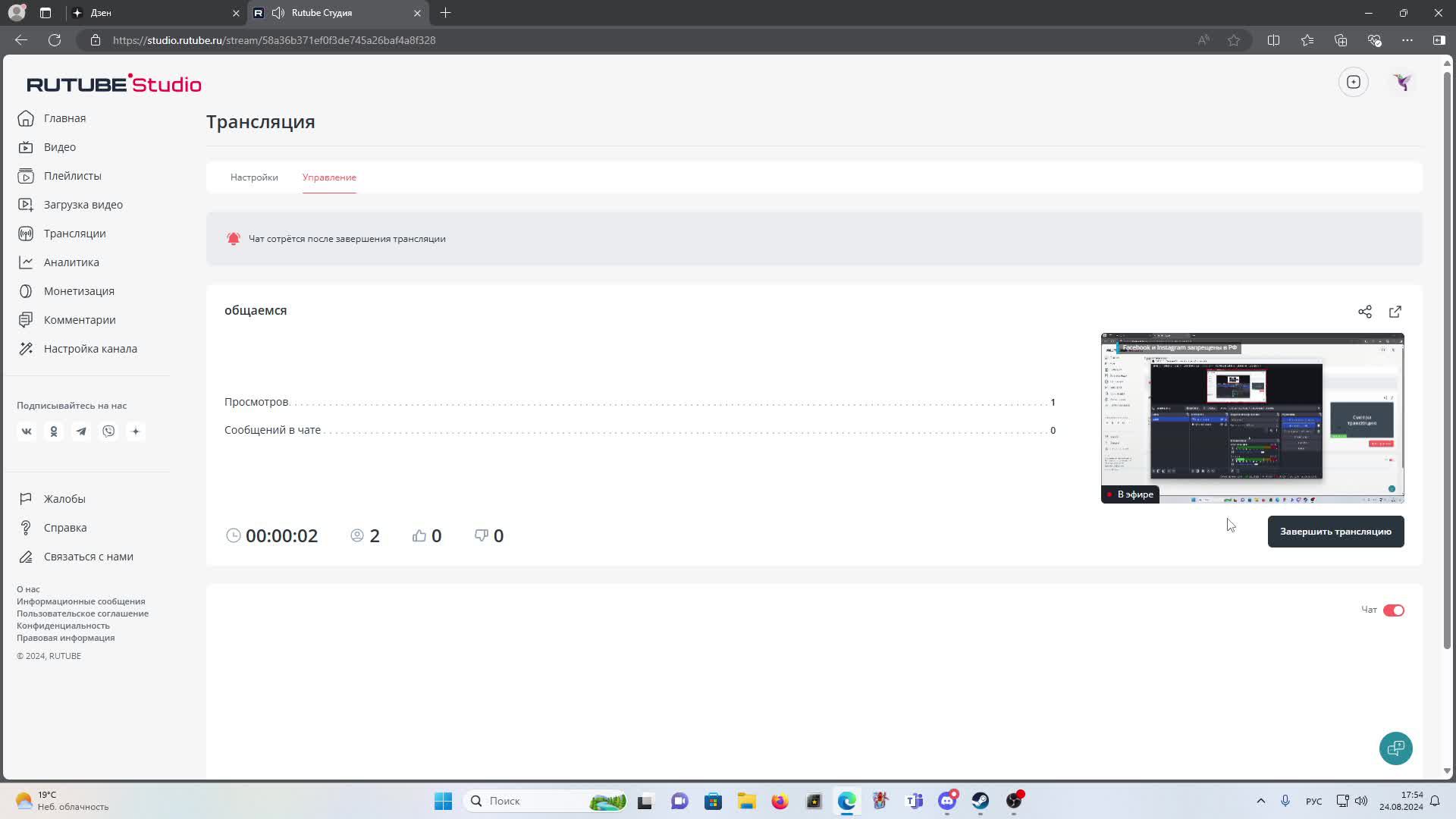Click the VK social icon
Image resolution: width=1456 pixels, height=819 pixels.
(x=27, y=431)
